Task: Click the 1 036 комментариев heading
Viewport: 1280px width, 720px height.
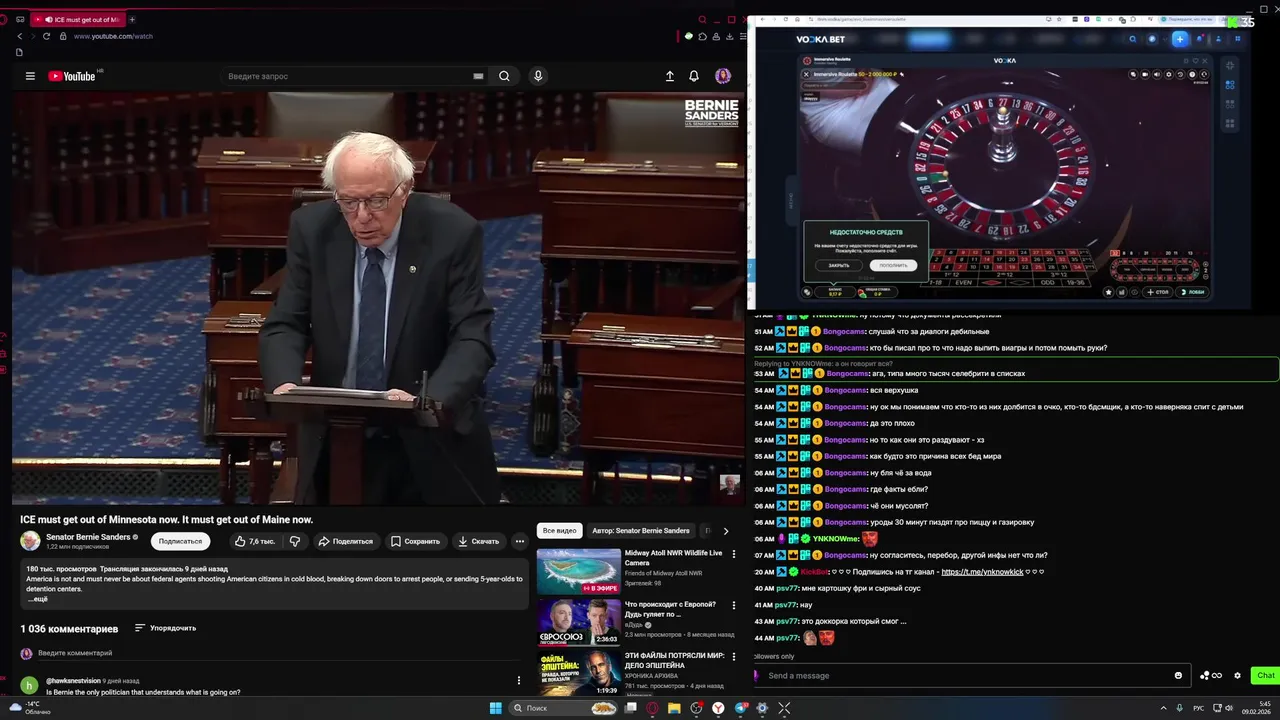Action: tap(69, 629)
